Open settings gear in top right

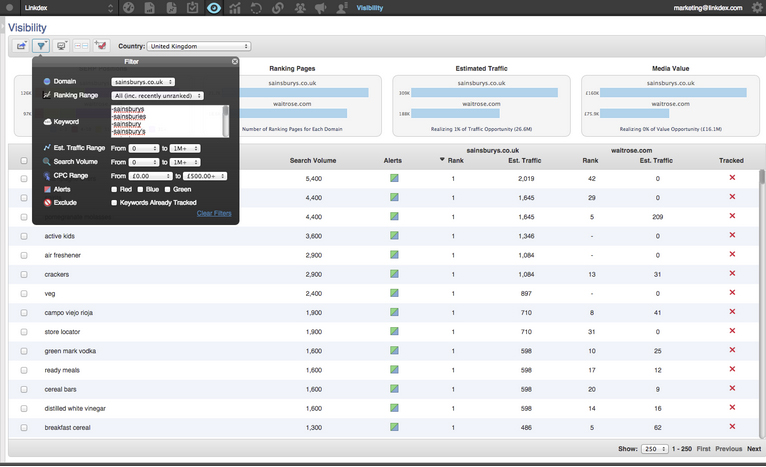757,7
